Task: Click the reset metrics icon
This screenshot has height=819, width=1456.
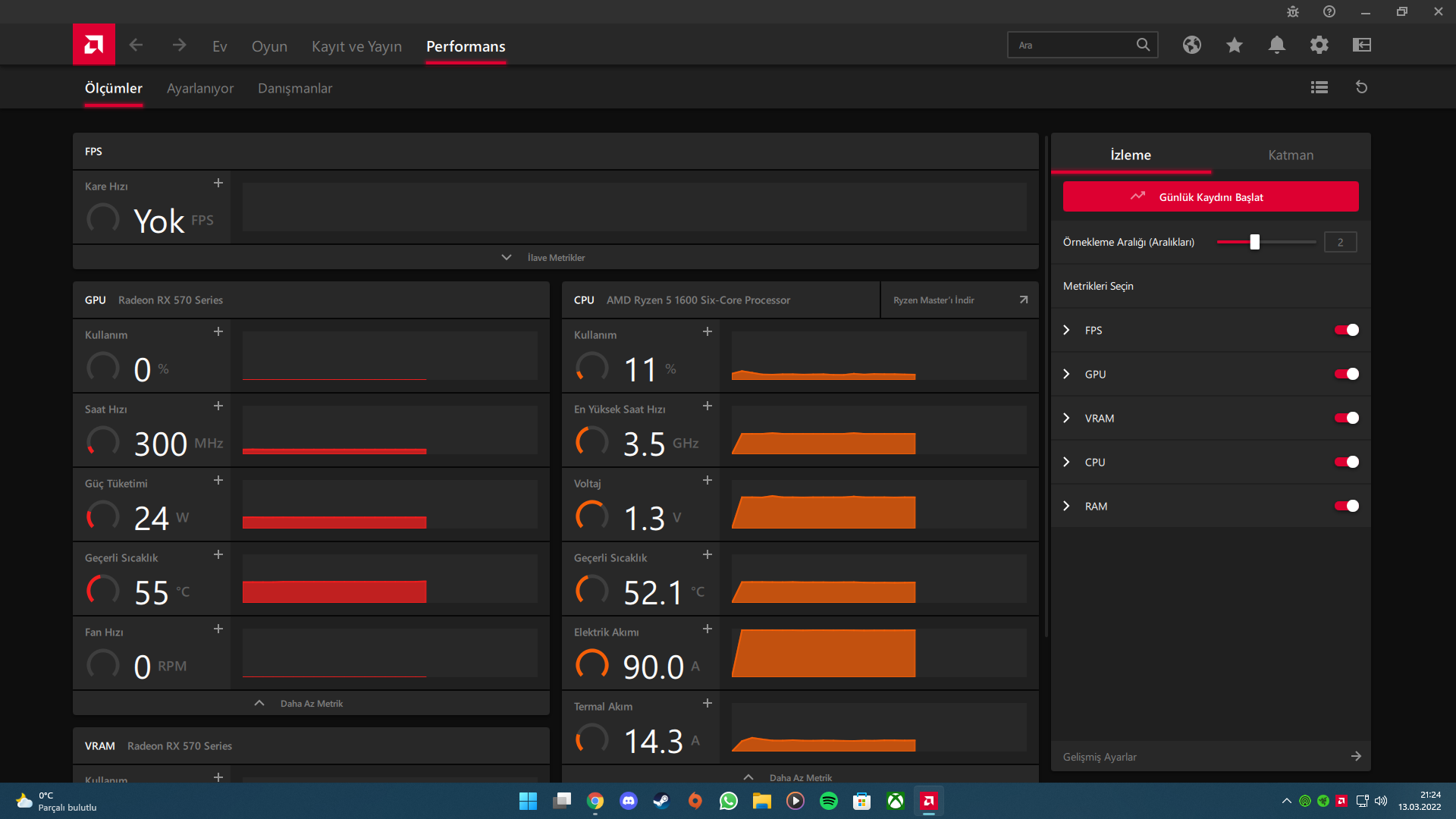Action: [1361, 87]
